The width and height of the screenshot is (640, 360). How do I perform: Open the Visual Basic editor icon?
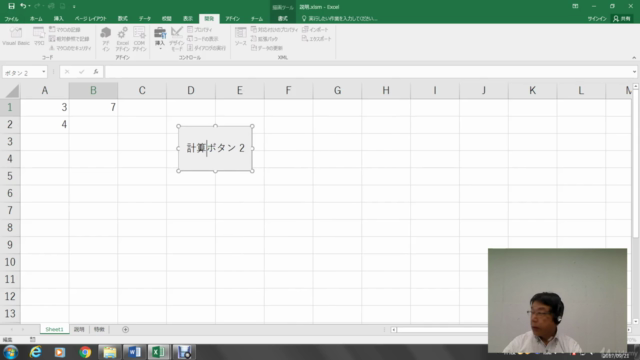tap(16, 36)
